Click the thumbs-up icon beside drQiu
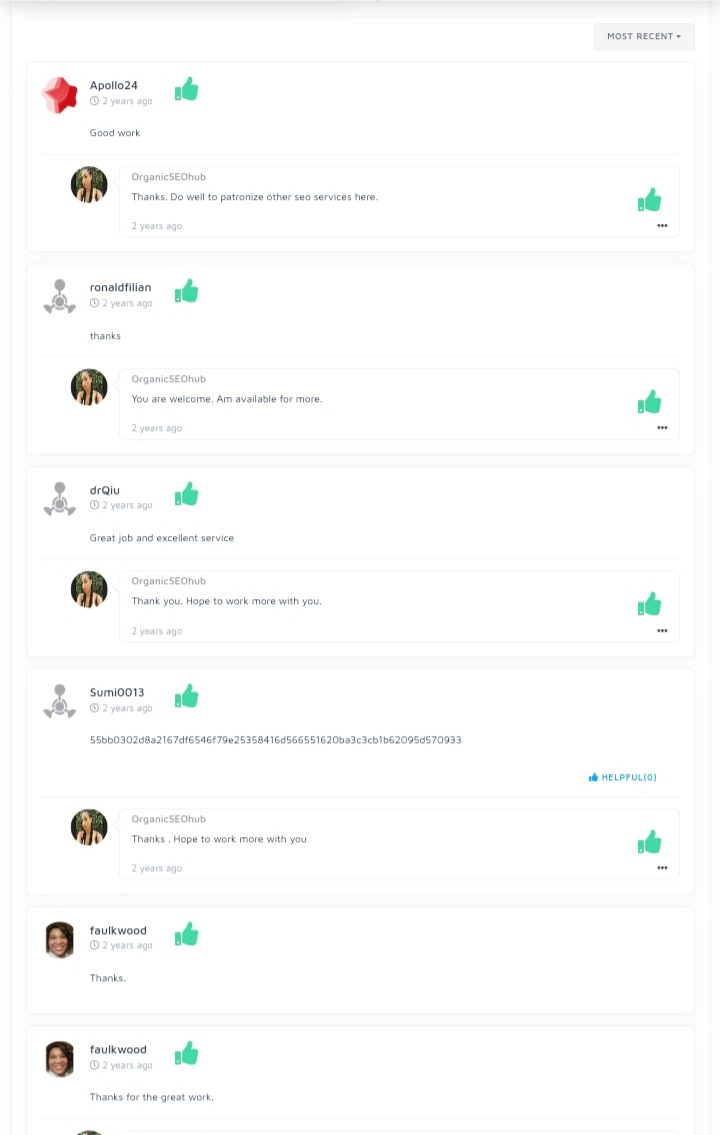 (186, 494)
